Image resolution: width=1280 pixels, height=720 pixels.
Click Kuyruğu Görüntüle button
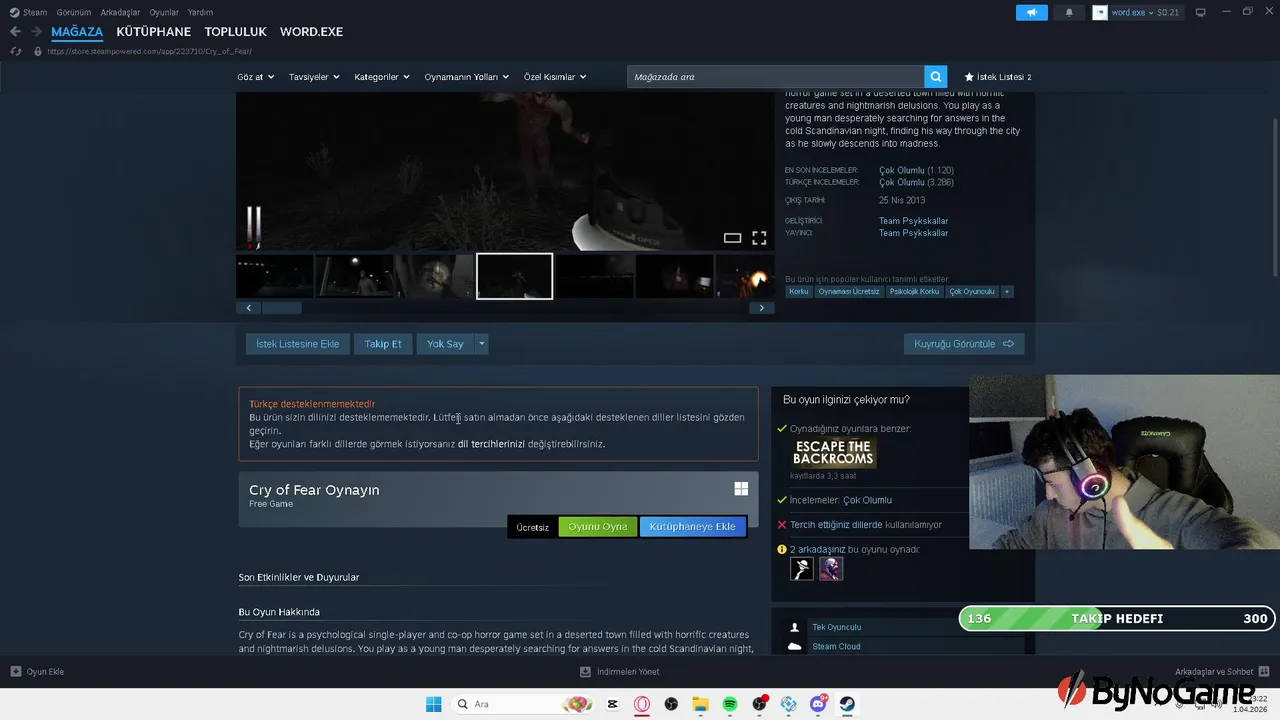point(964,344)
